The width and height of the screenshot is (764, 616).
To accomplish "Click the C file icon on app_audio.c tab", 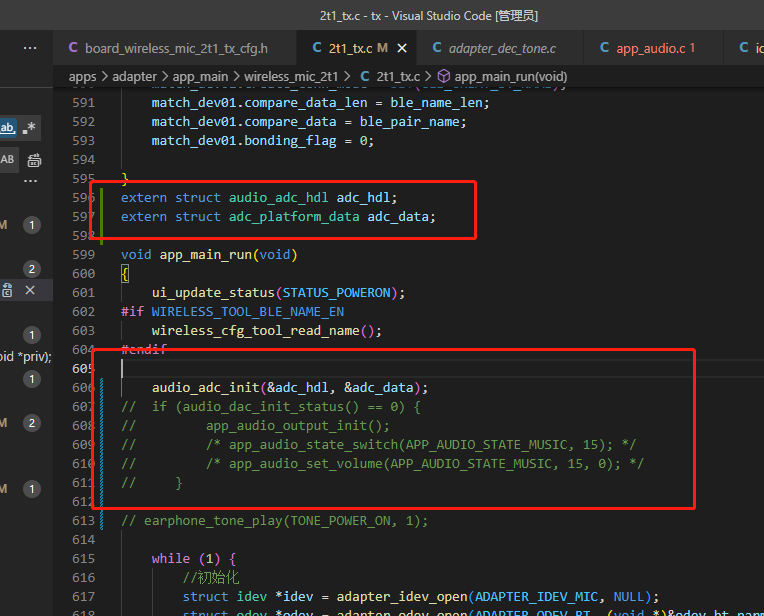I will click(x=604, y=48).
